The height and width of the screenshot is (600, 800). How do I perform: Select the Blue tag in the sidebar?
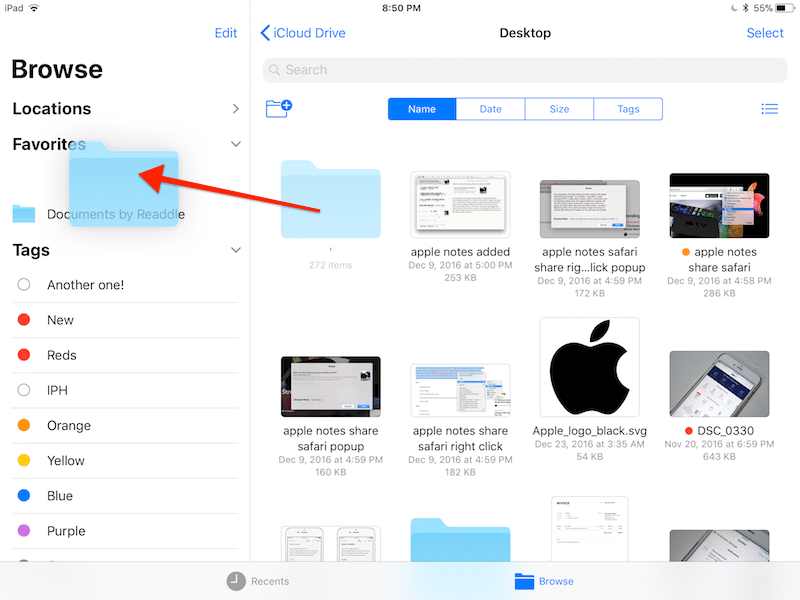(x=24, y=496)
